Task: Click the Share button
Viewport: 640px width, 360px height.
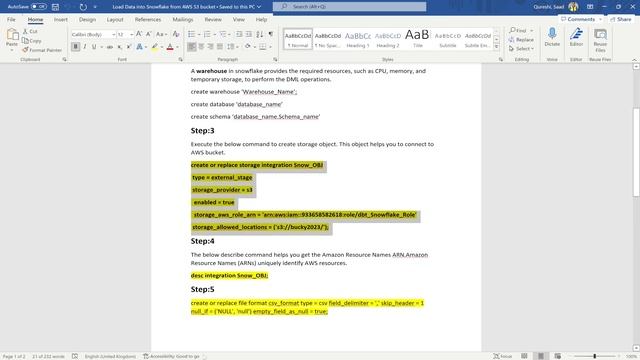Action: tap(621, 19)
